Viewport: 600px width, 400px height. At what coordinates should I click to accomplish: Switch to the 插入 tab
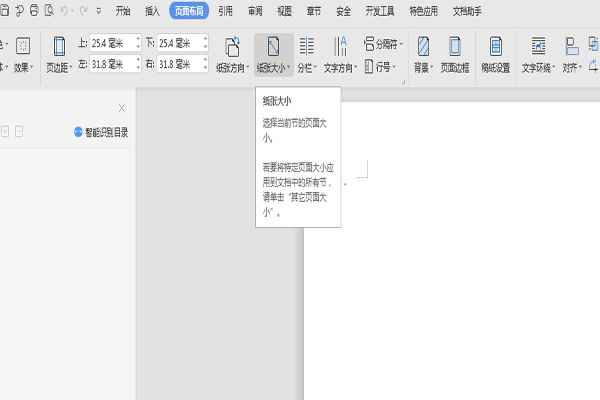[x=152, y=11]
